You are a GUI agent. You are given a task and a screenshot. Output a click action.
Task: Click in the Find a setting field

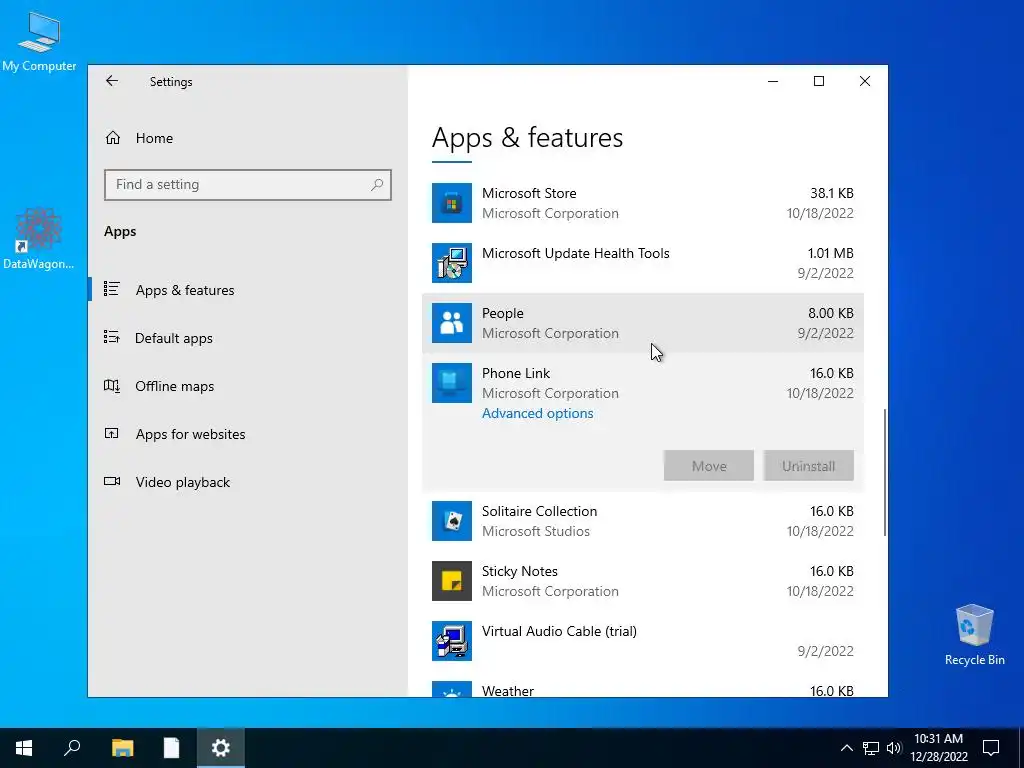point(248,185)
